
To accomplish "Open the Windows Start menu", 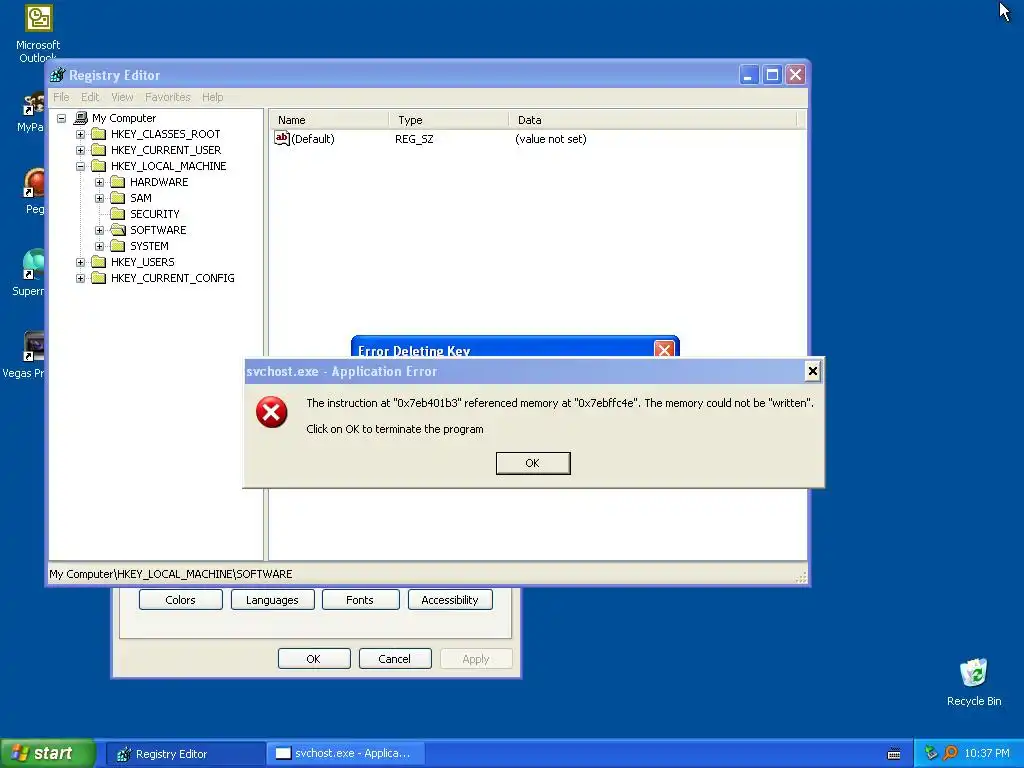I will 47,754.
